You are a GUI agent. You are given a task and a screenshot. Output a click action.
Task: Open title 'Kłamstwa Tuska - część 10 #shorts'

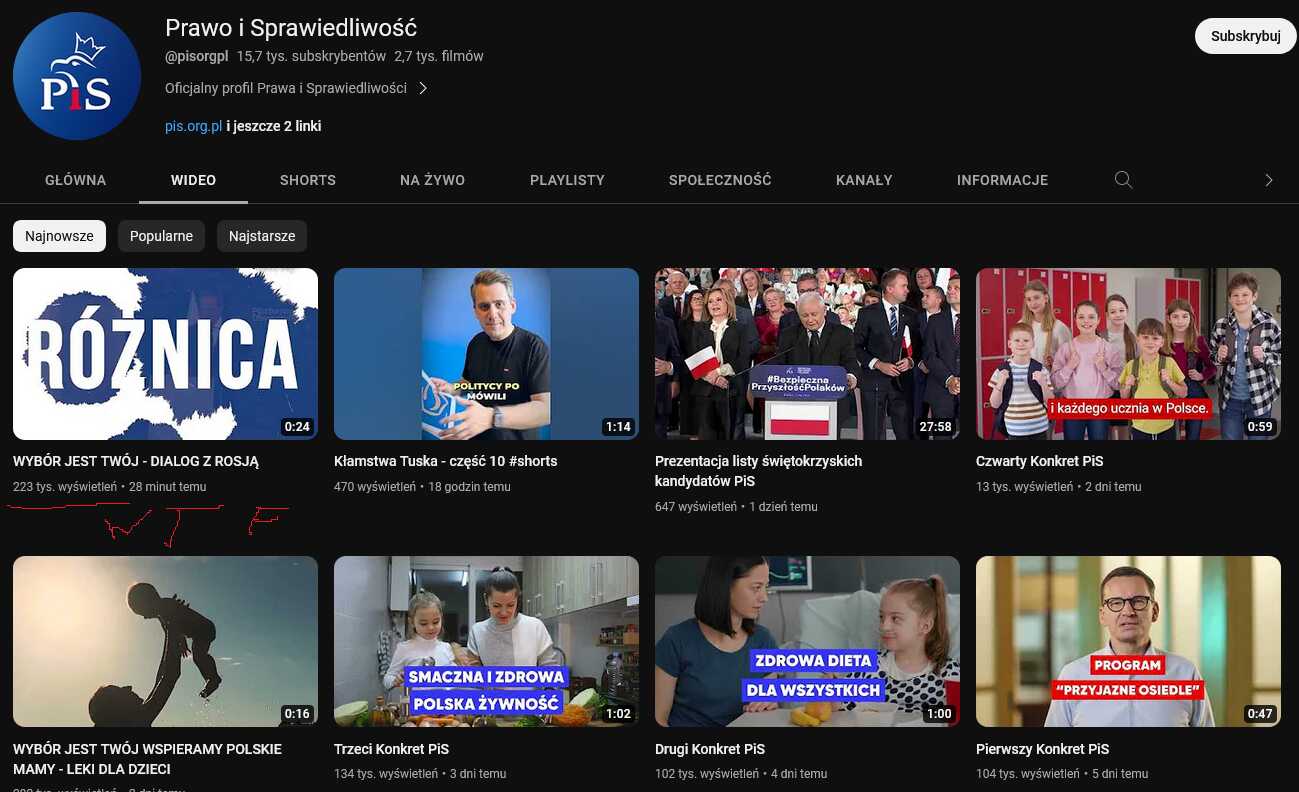tap(445, 461)
